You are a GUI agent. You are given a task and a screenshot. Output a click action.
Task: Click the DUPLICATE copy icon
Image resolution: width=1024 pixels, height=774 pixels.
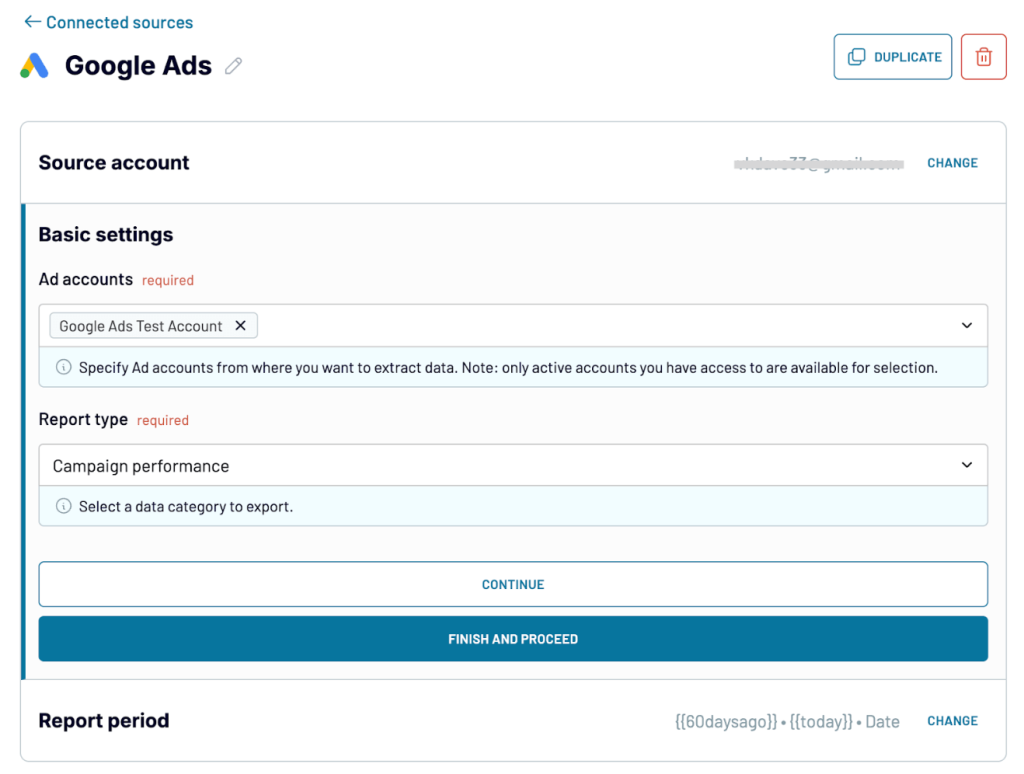click(x=856, y=57)
